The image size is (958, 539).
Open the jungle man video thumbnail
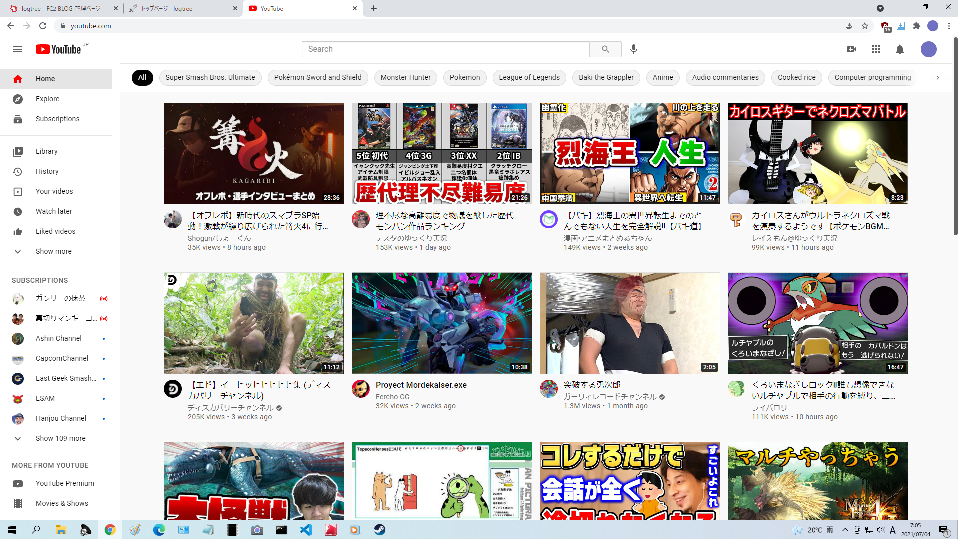pos(254,323)
